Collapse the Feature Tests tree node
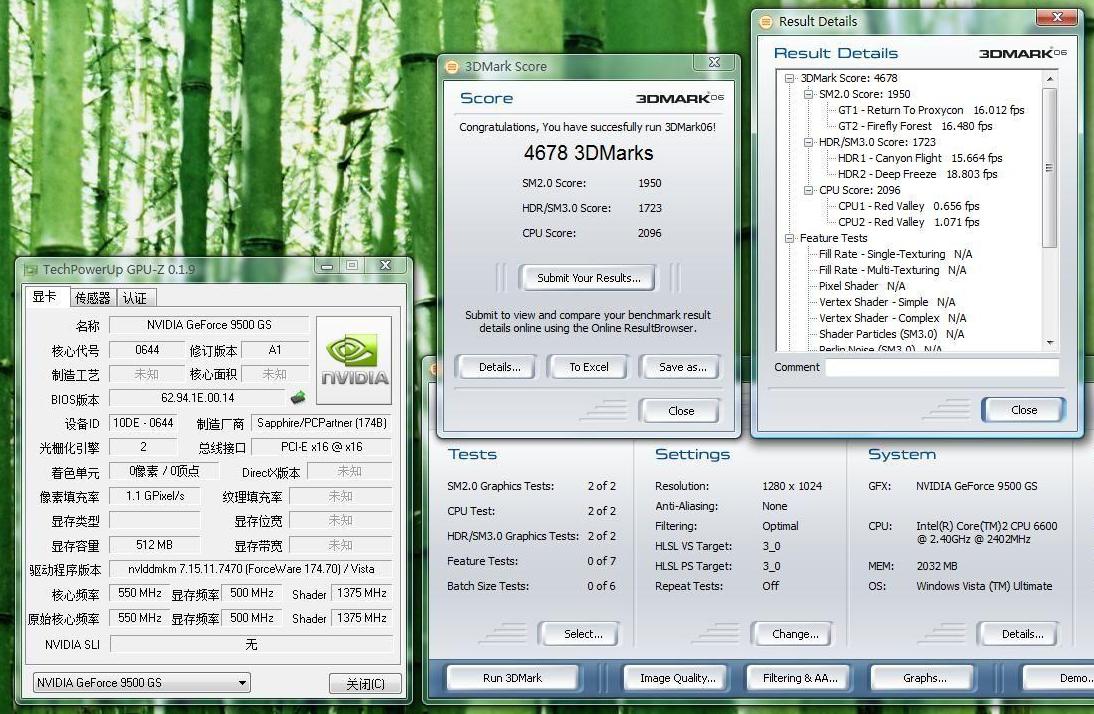 pos(790,238)
